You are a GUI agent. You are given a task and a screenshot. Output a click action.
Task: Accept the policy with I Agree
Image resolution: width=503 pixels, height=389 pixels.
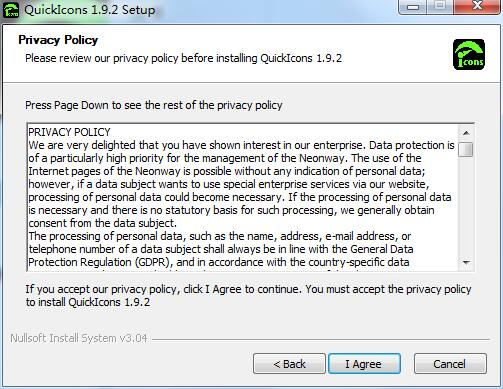[364, 364]
